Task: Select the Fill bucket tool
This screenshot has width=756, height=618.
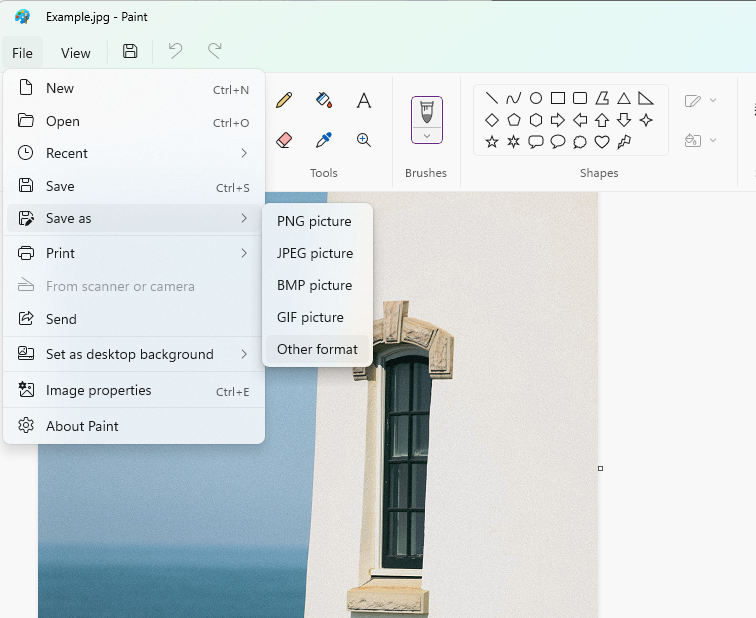Action: [x=324, y=100]
